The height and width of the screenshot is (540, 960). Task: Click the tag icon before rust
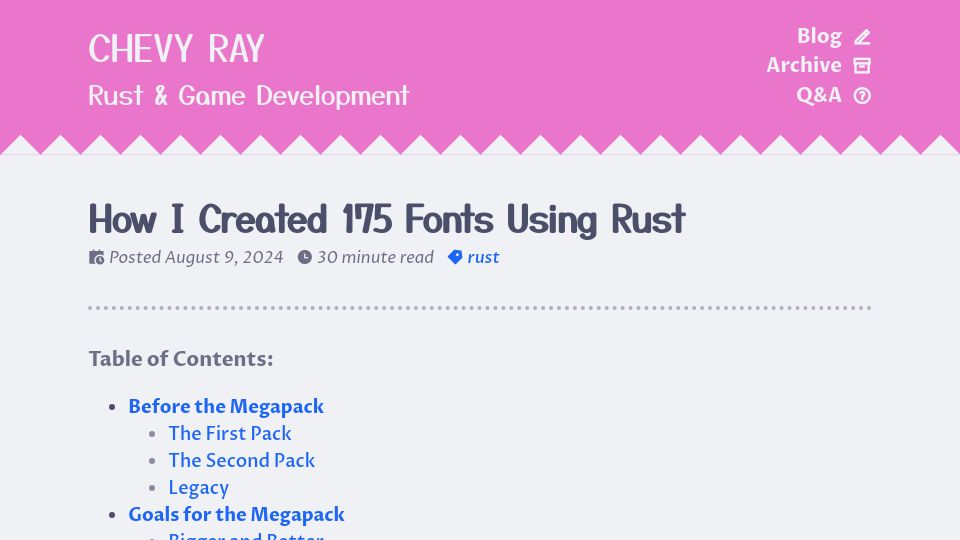point(455,257)
